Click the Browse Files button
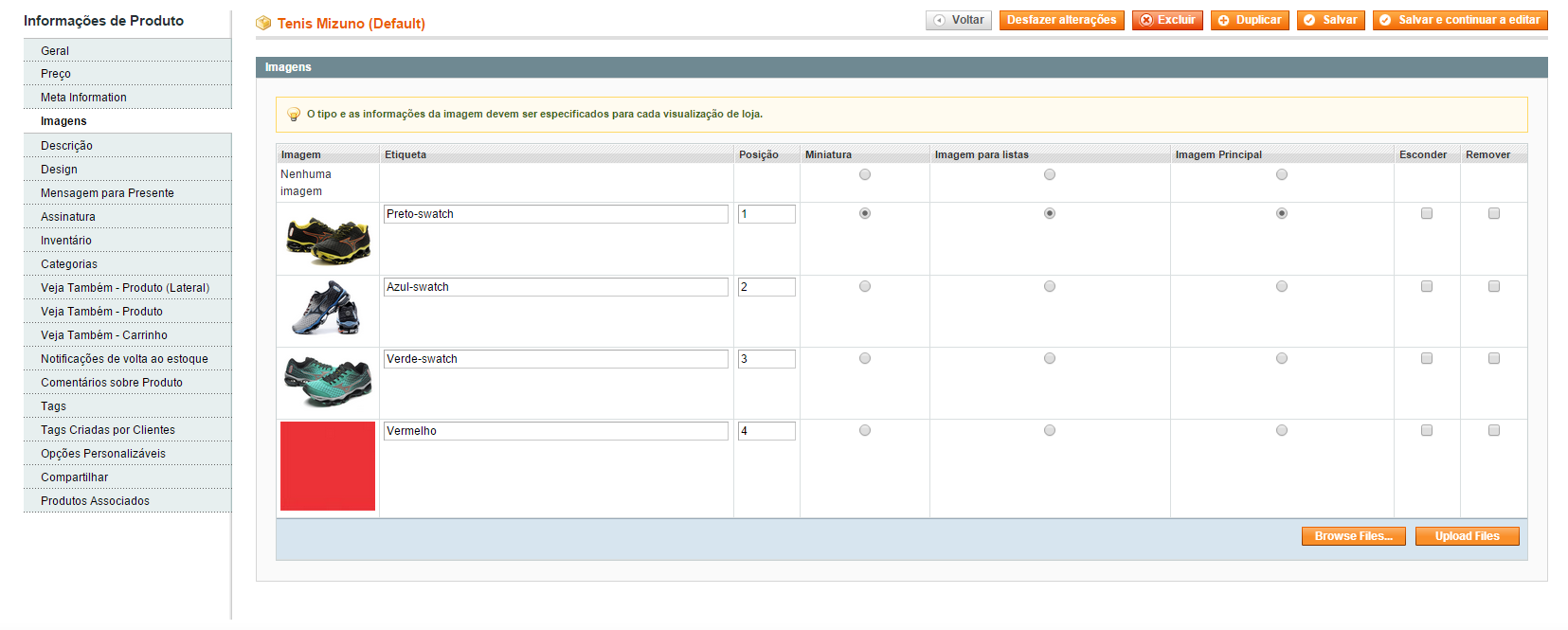 pos(1353,536)
